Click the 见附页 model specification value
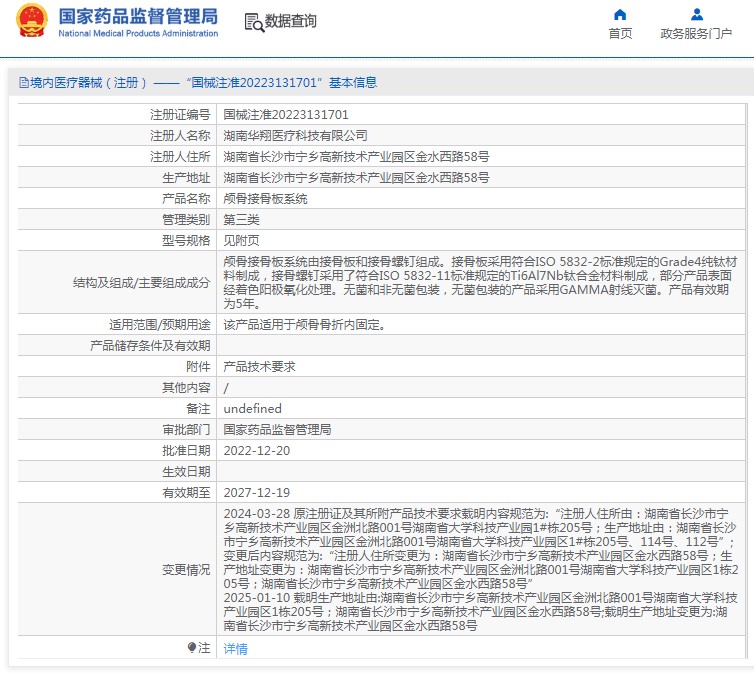754x677 pixels. click(x=241, y=240)
